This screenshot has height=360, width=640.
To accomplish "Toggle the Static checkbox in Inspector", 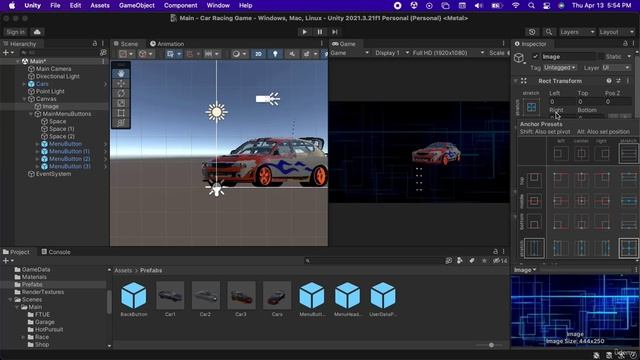I will [x=601, y=57].
